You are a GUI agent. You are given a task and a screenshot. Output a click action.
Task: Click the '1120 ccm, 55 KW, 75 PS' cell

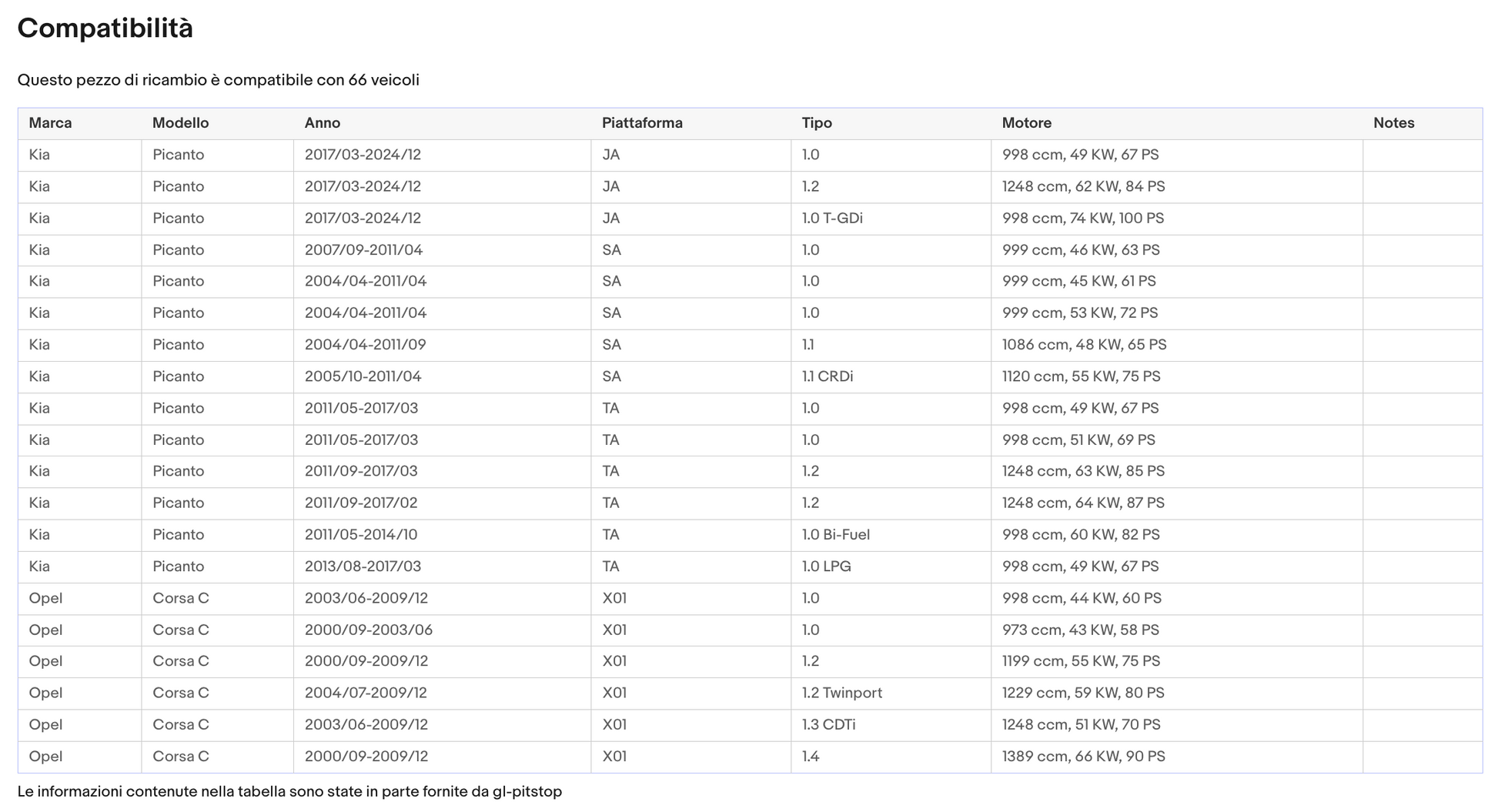1177,376
